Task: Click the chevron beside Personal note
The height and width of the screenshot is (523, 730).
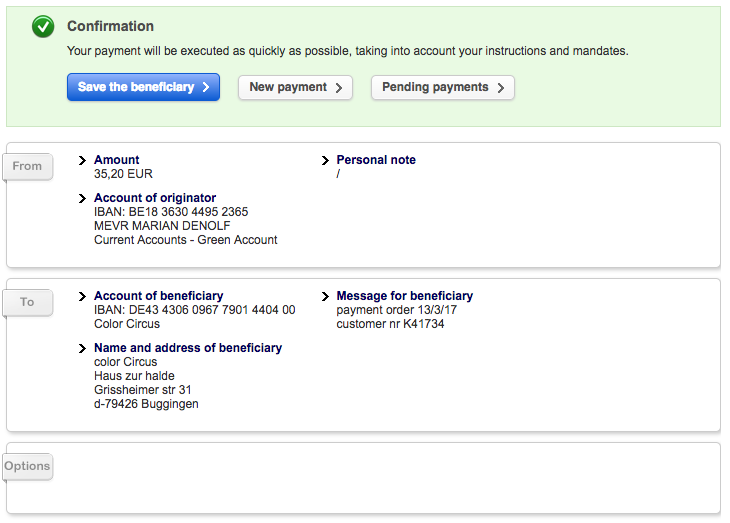Action: point(326,160)
